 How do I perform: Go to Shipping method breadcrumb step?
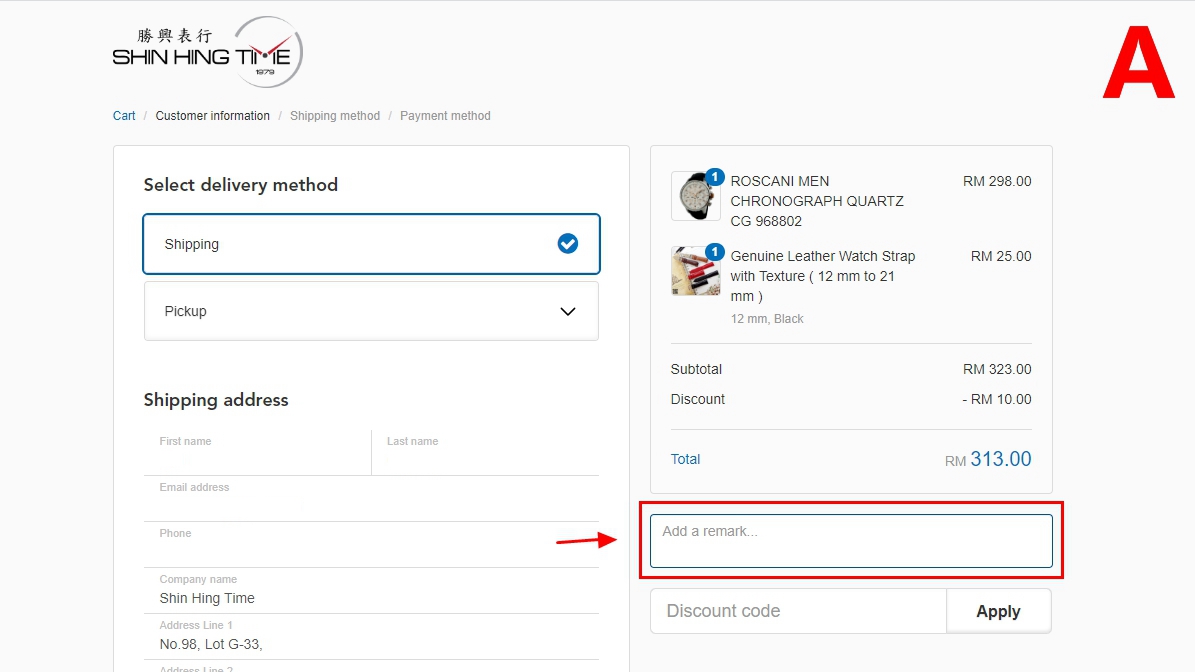pyautogui.click(x=335, y=116)
